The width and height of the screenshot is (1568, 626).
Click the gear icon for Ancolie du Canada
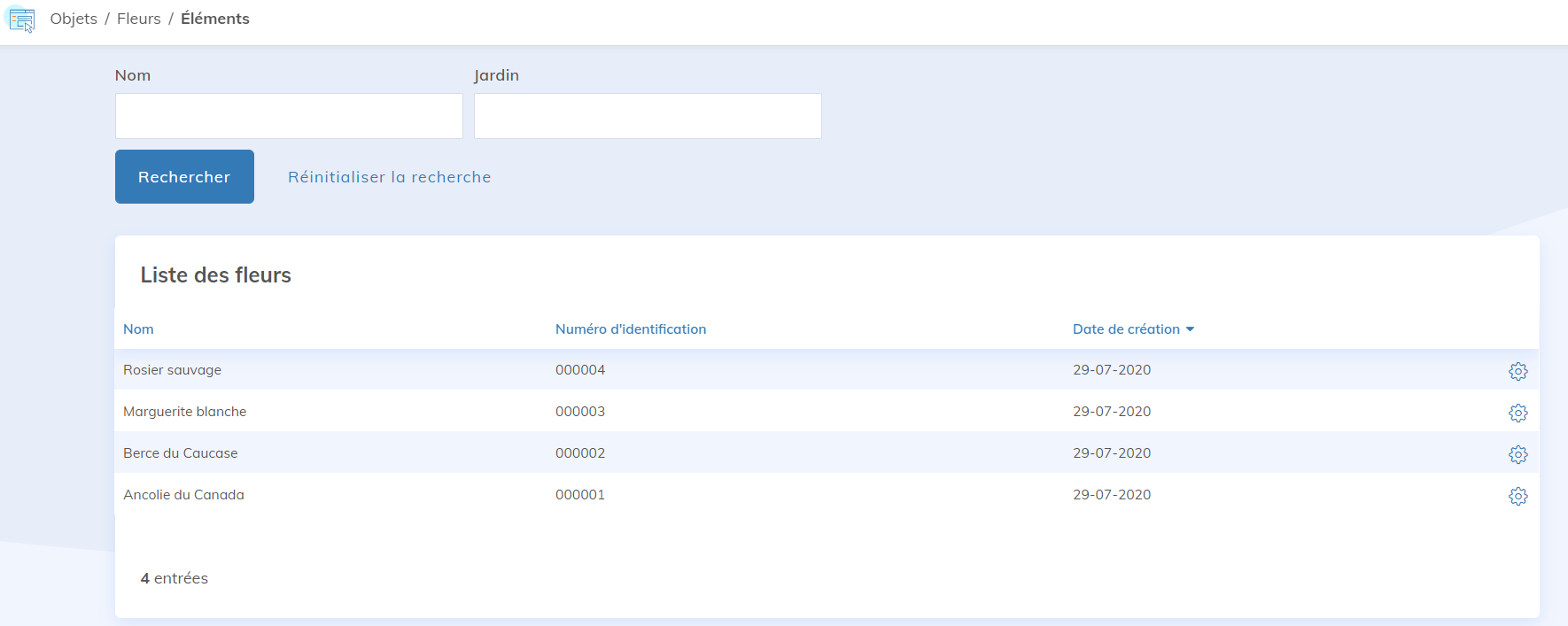[x=1518, y=496]
